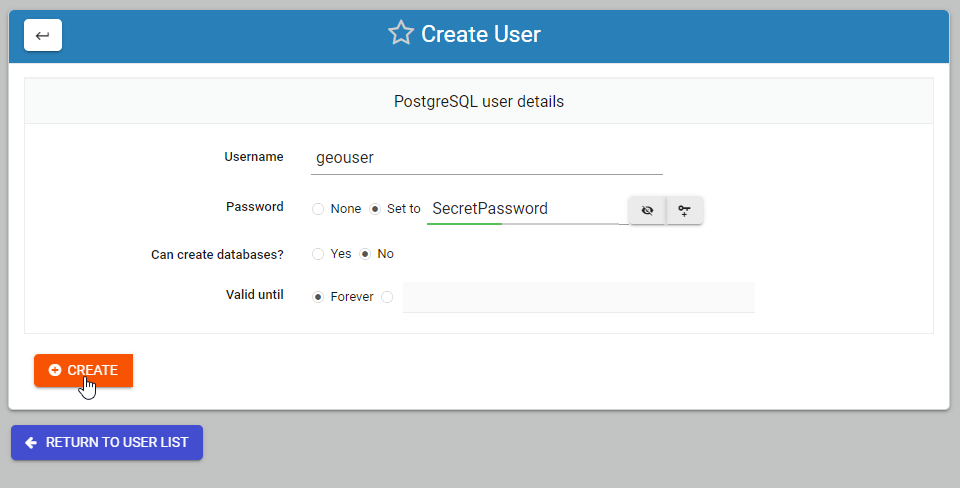Click the back arrow button in header
The image size is (960, 488).
click(x=43, y=35)
